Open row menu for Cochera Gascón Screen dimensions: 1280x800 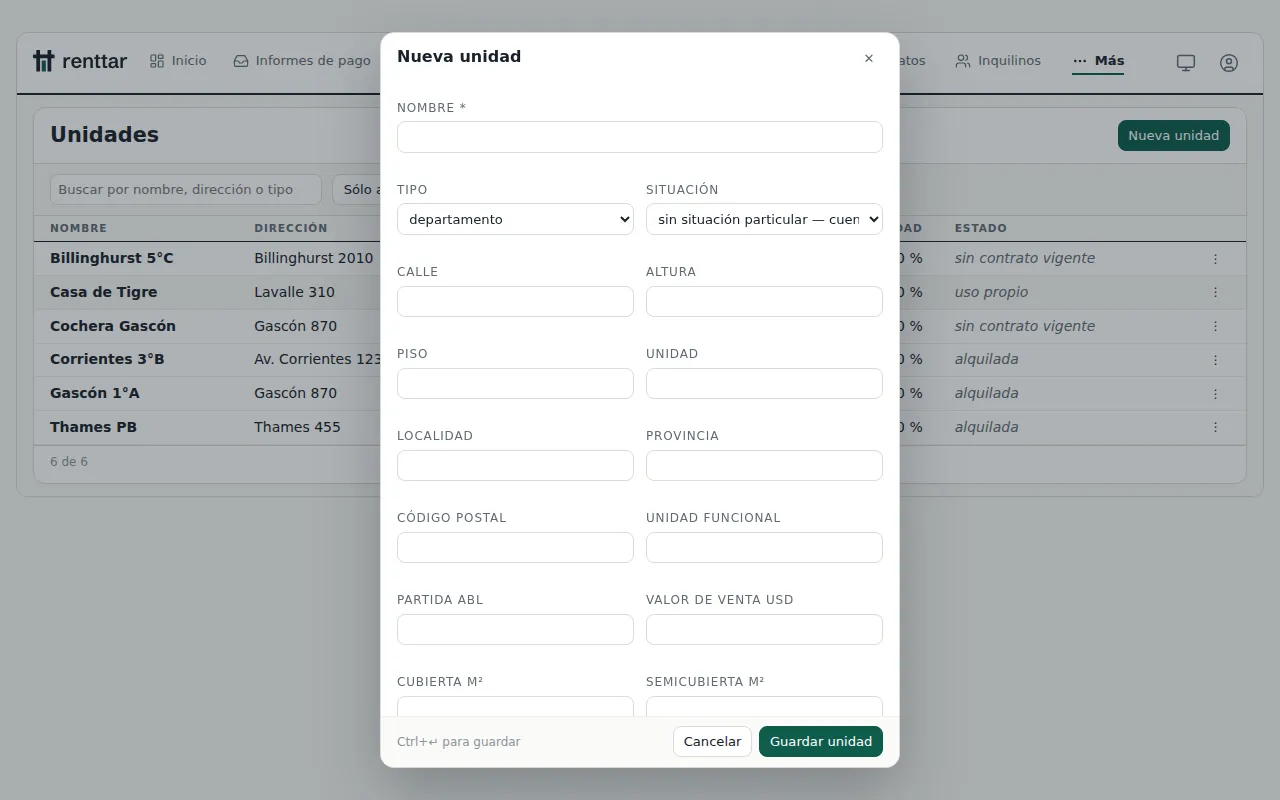click(1215, 326)
